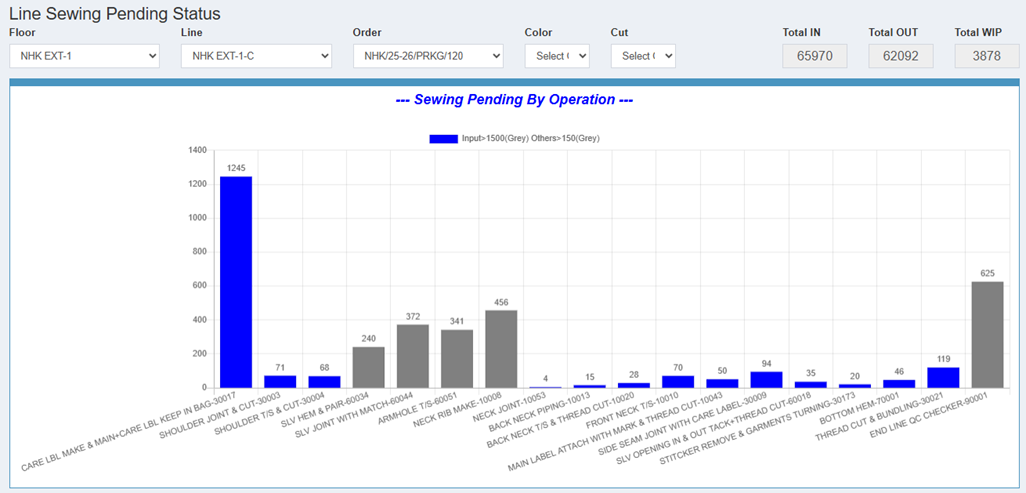
Task: Click the Total OUT field showing 62092
Action: [x=901, y=56]
